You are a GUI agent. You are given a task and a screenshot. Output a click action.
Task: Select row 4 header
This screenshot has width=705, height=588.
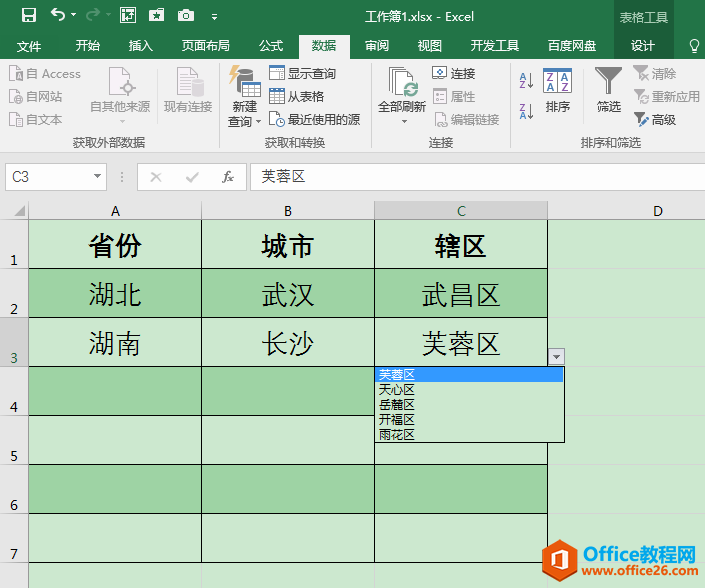14,391
